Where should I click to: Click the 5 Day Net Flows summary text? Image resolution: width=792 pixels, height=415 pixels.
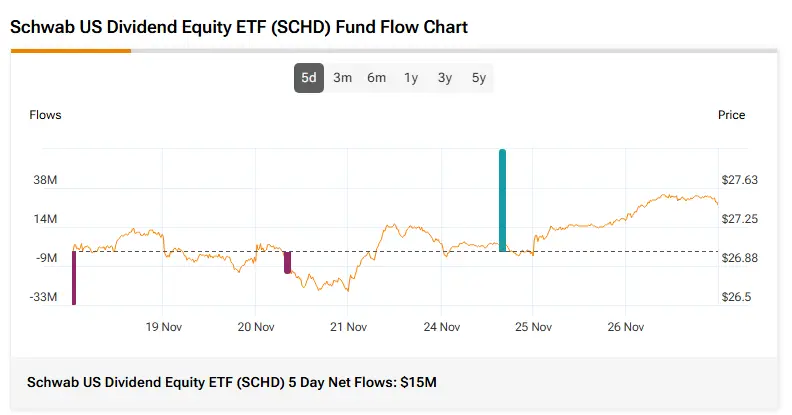[x=232, y=383]
